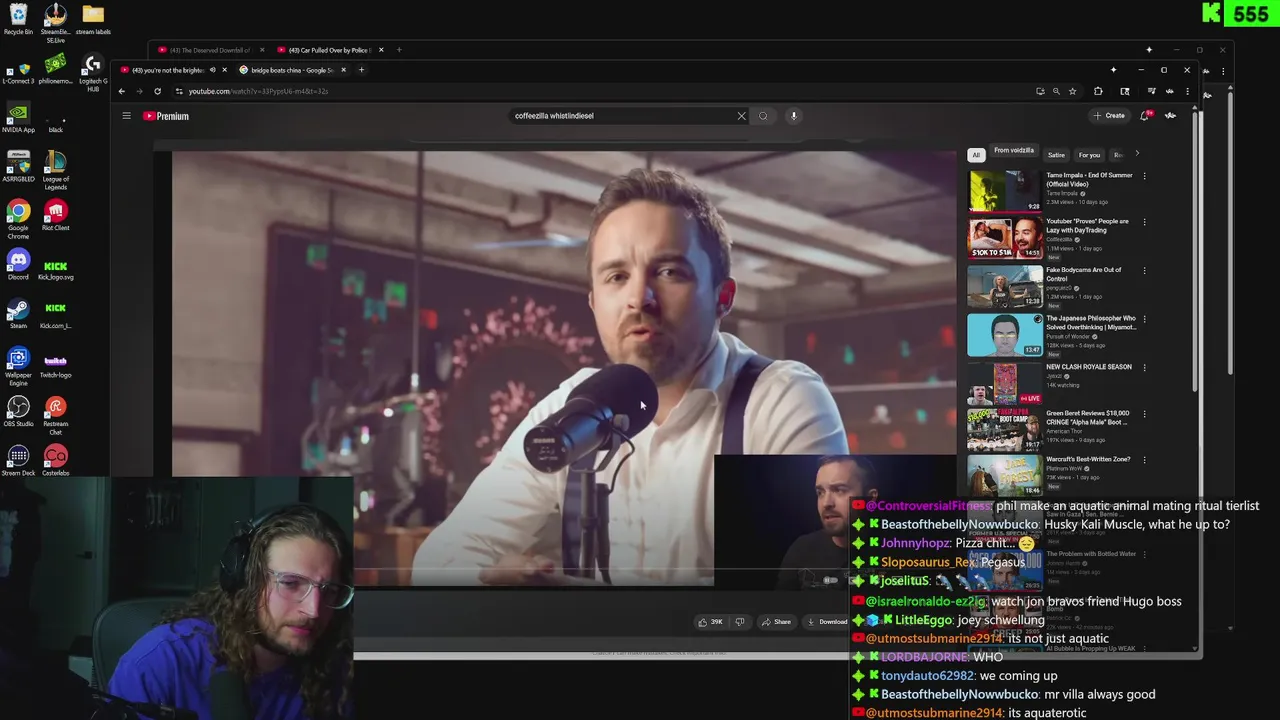Launch Wallpaper Engine shortcut
Screen dimensions: 1280x720
pyautogui.click(x=18, y=367)
